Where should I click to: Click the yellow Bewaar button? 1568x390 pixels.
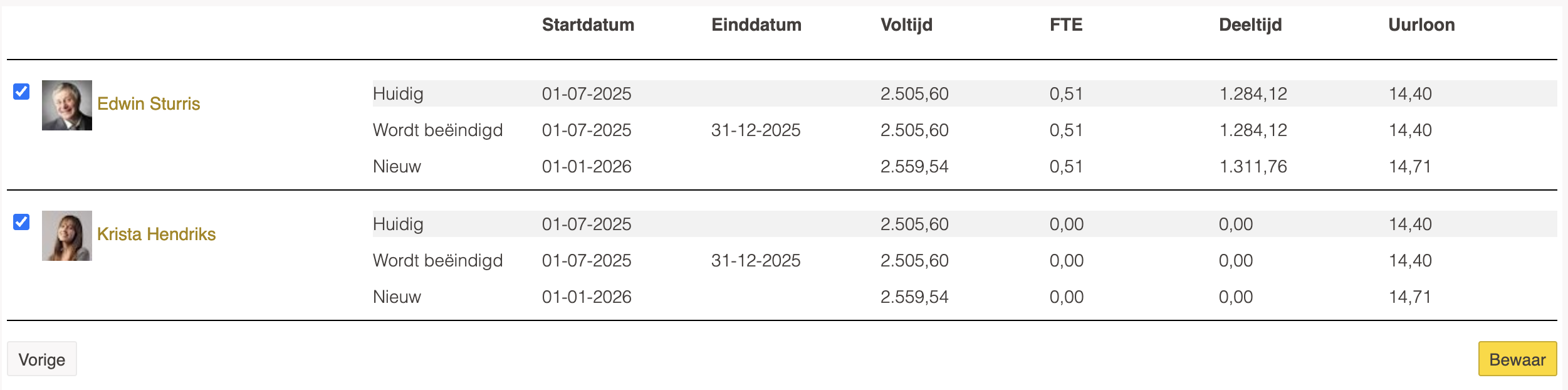point(1517,359)
